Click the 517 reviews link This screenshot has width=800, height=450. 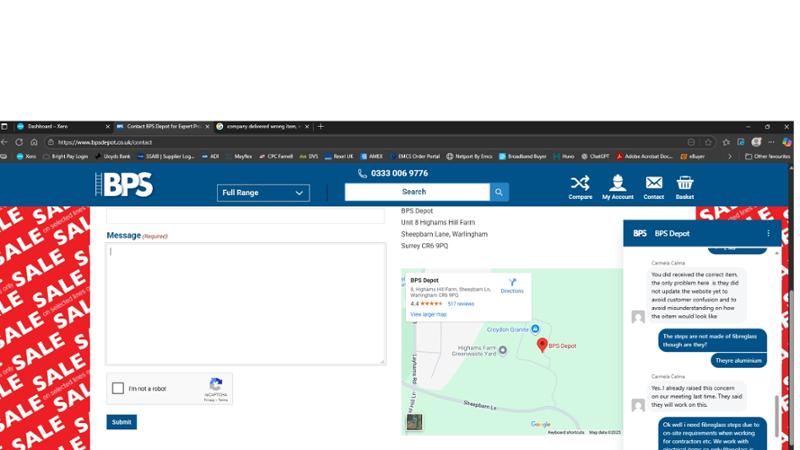pos(461,304)
